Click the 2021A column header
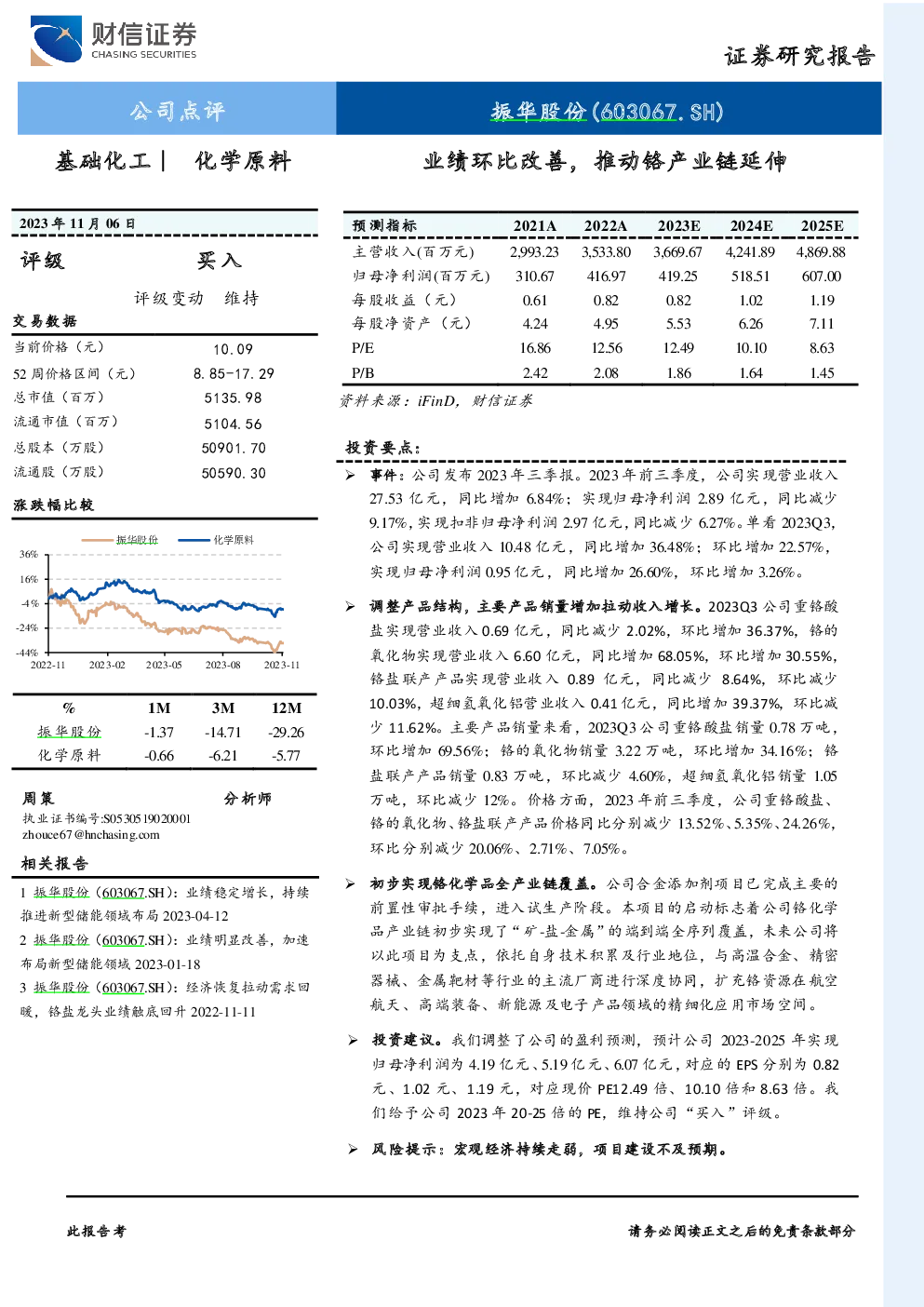The height and width of the screenshot is (1307, 924). (x=535, y=226)
